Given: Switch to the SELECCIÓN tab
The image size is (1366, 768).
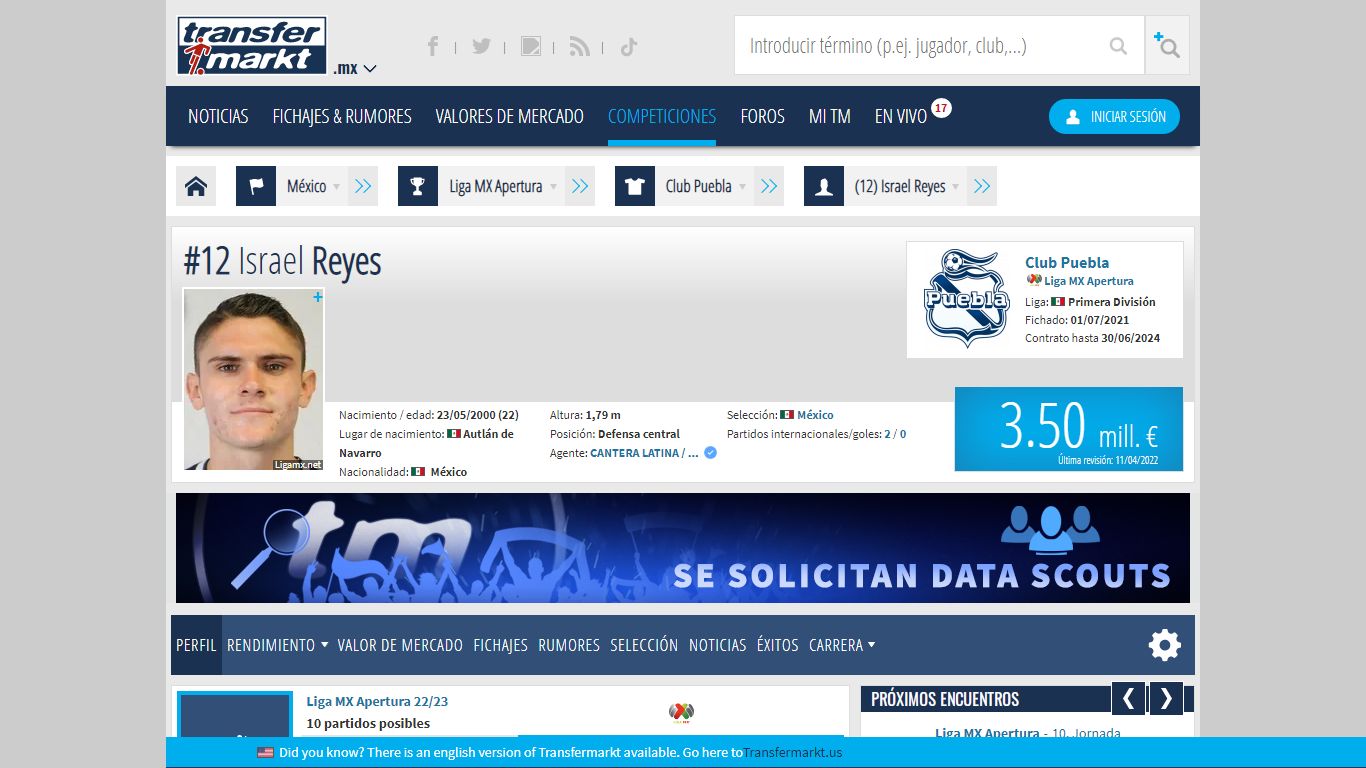Looking at the screenshot, I should click(644, 645).
